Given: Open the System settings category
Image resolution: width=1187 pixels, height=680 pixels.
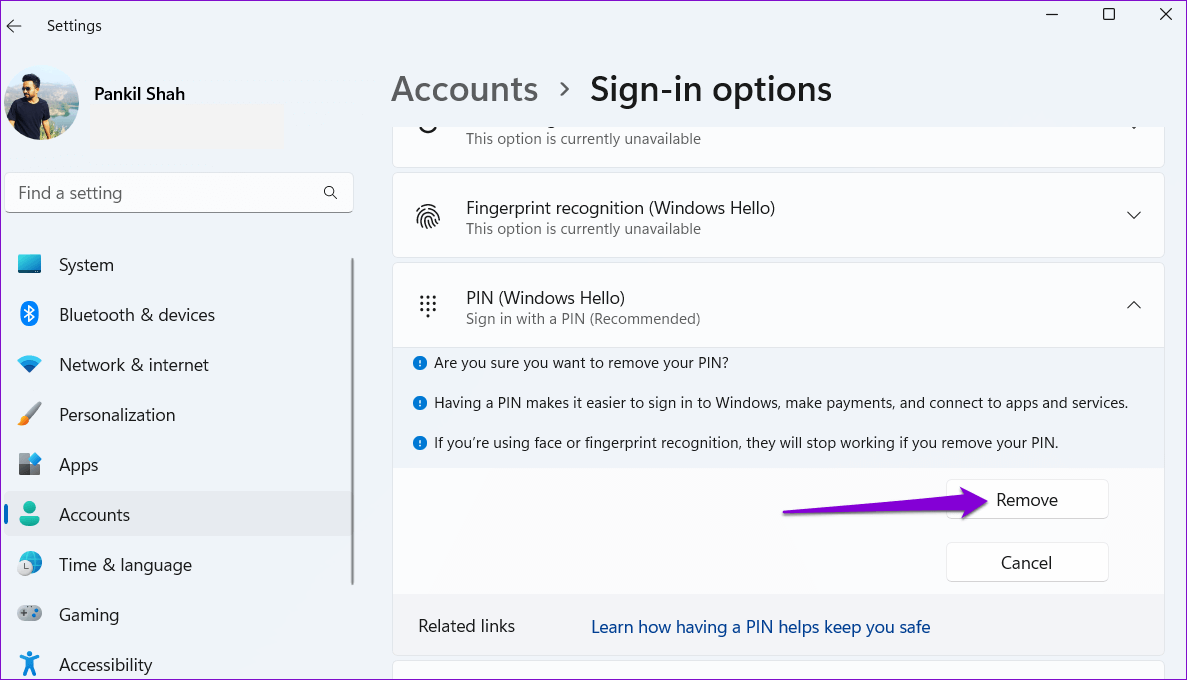Looking at the screenshot, I should [x=178, y=265].
